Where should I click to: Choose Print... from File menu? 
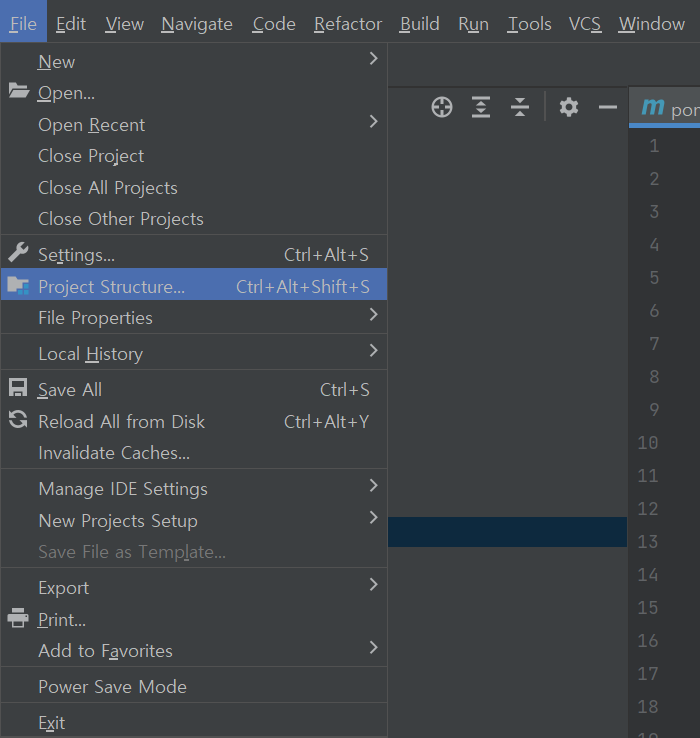pos(194,619)
